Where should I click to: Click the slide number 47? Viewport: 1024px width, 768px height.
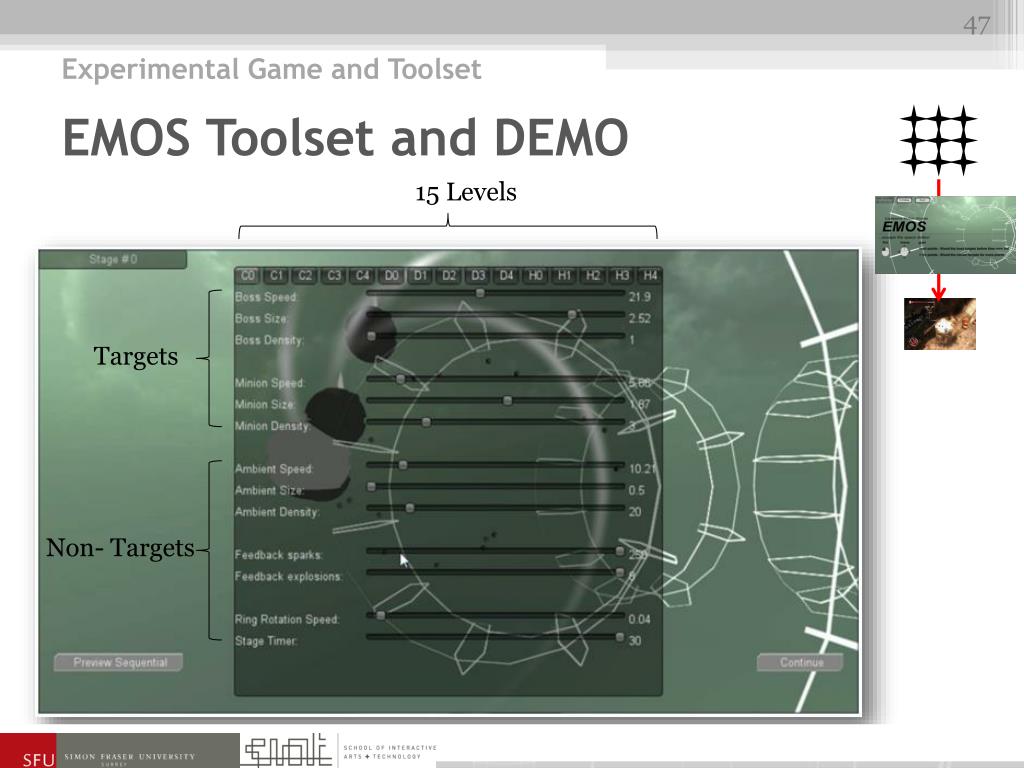click(976, 25)
